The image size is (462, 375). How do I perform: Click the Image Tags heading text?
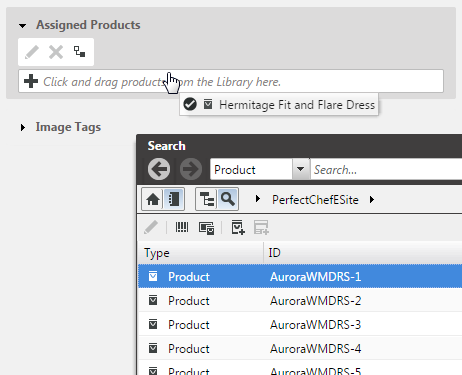click(x=68, y=127)
